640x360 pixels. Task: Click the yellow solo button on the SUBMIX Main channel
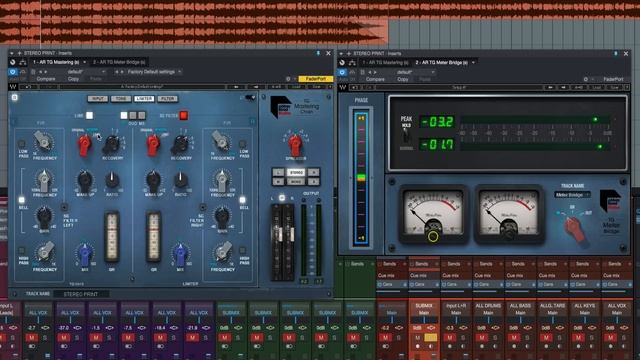430,338
